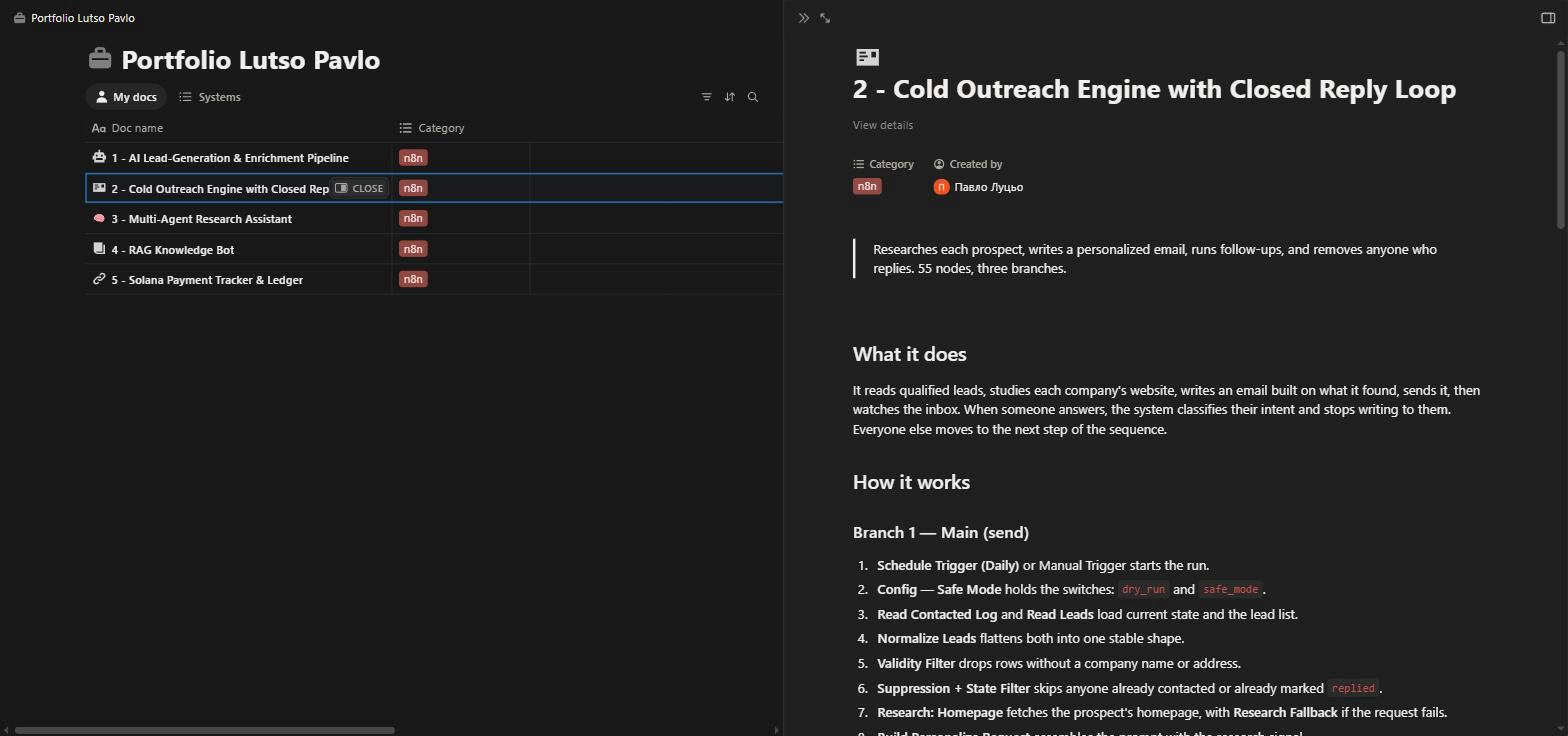Open View details link

(x=883, y=125)
